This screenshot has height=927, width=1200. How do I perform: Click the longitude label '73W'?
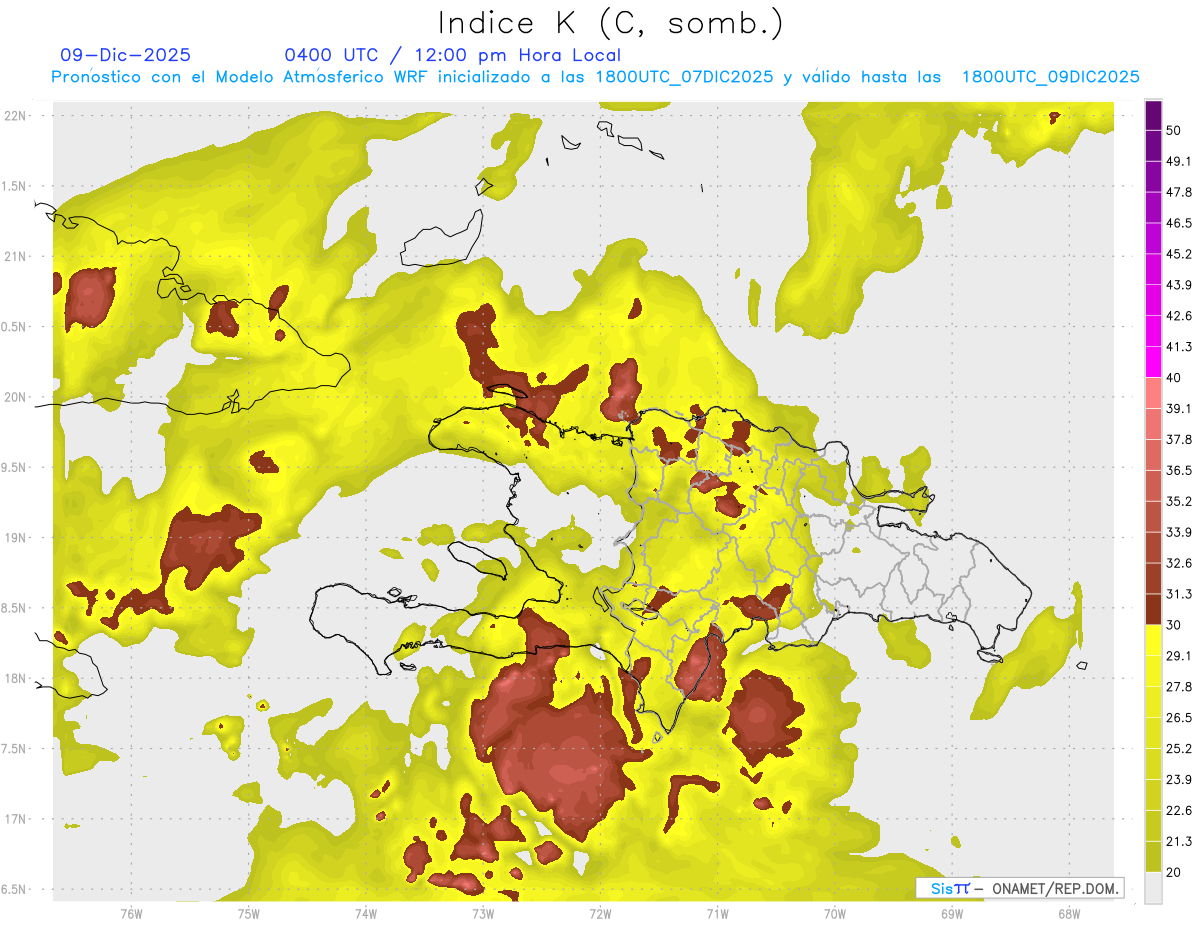(x=483, y=914)
